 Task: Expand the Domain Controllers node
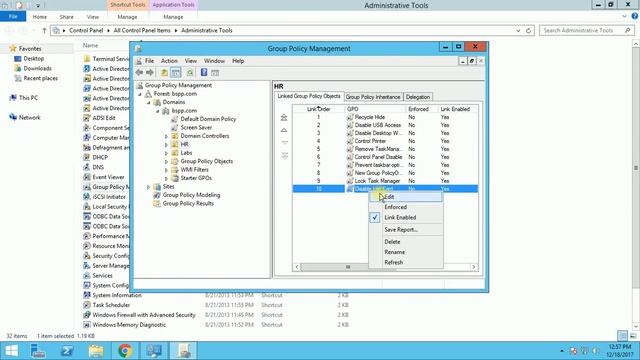166,136
